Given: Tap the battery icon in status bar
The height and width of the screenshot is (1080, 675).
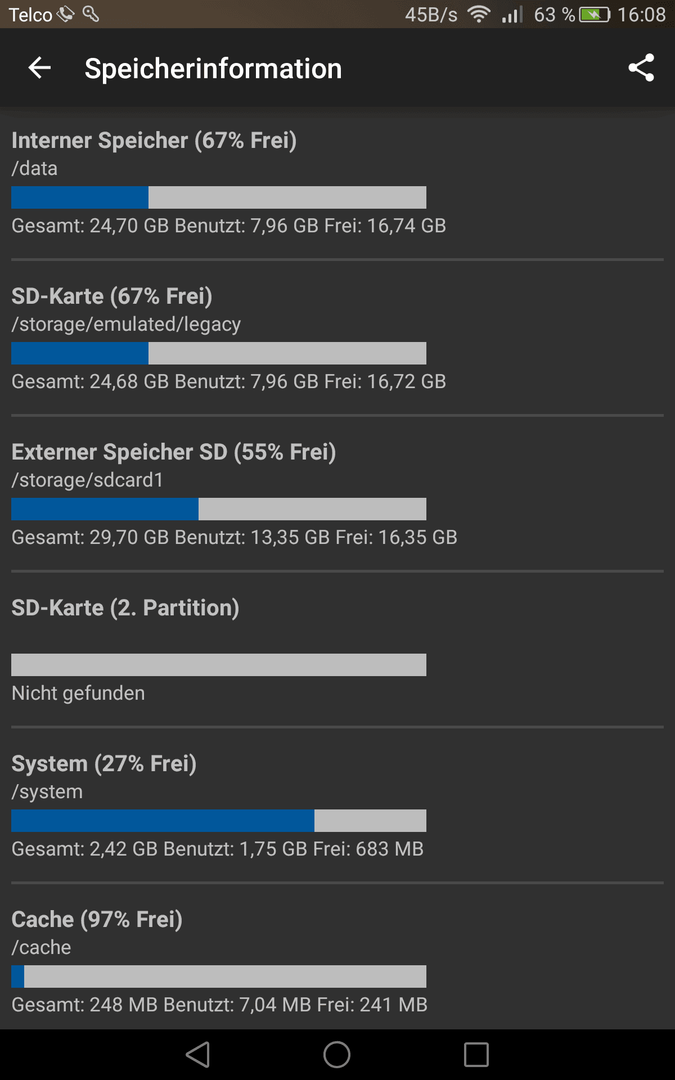Looking at the screenshot, I should pos(594,14).
